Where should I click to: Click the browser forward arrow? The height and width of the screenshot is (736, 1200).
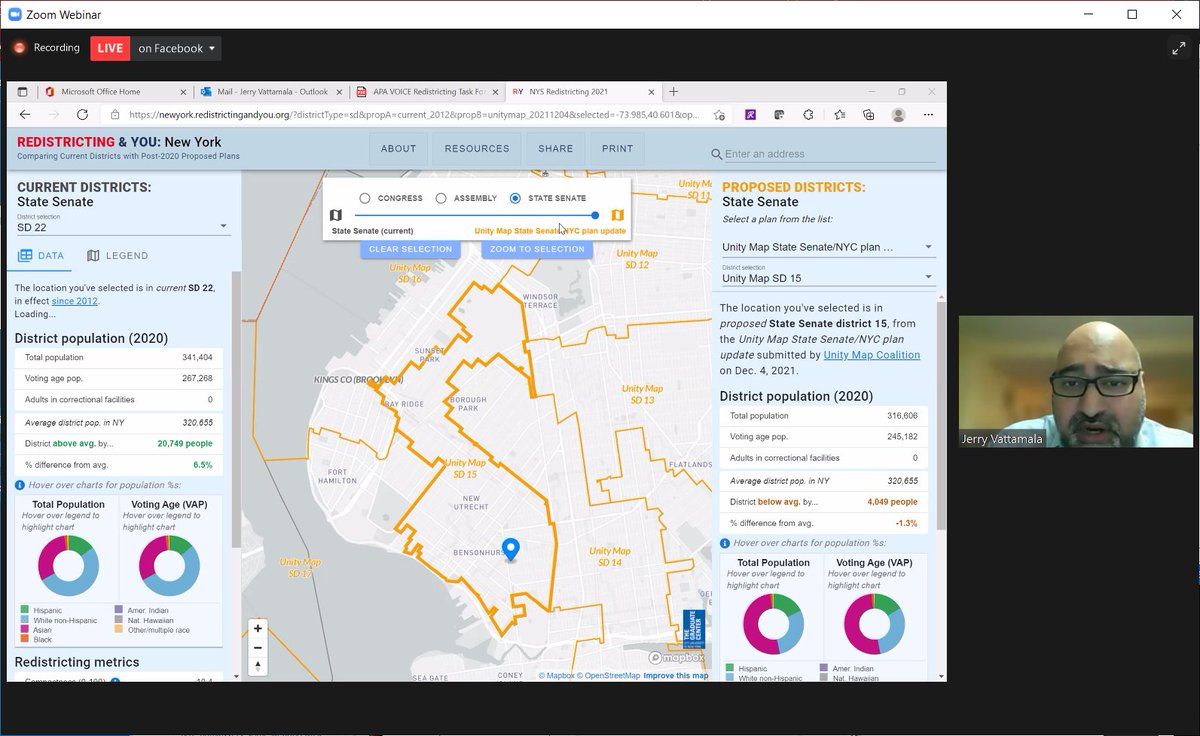point(53,115)
